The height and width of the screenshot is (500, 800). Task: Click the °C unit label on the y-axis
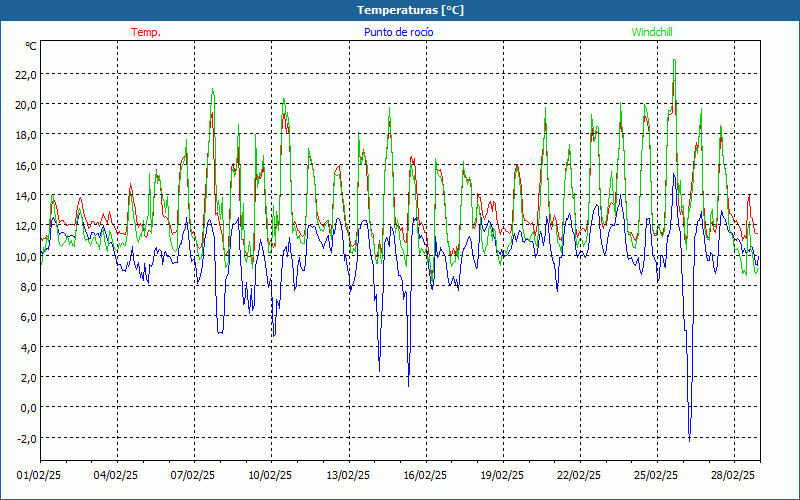pyautogui.click(x=31, y=46)
